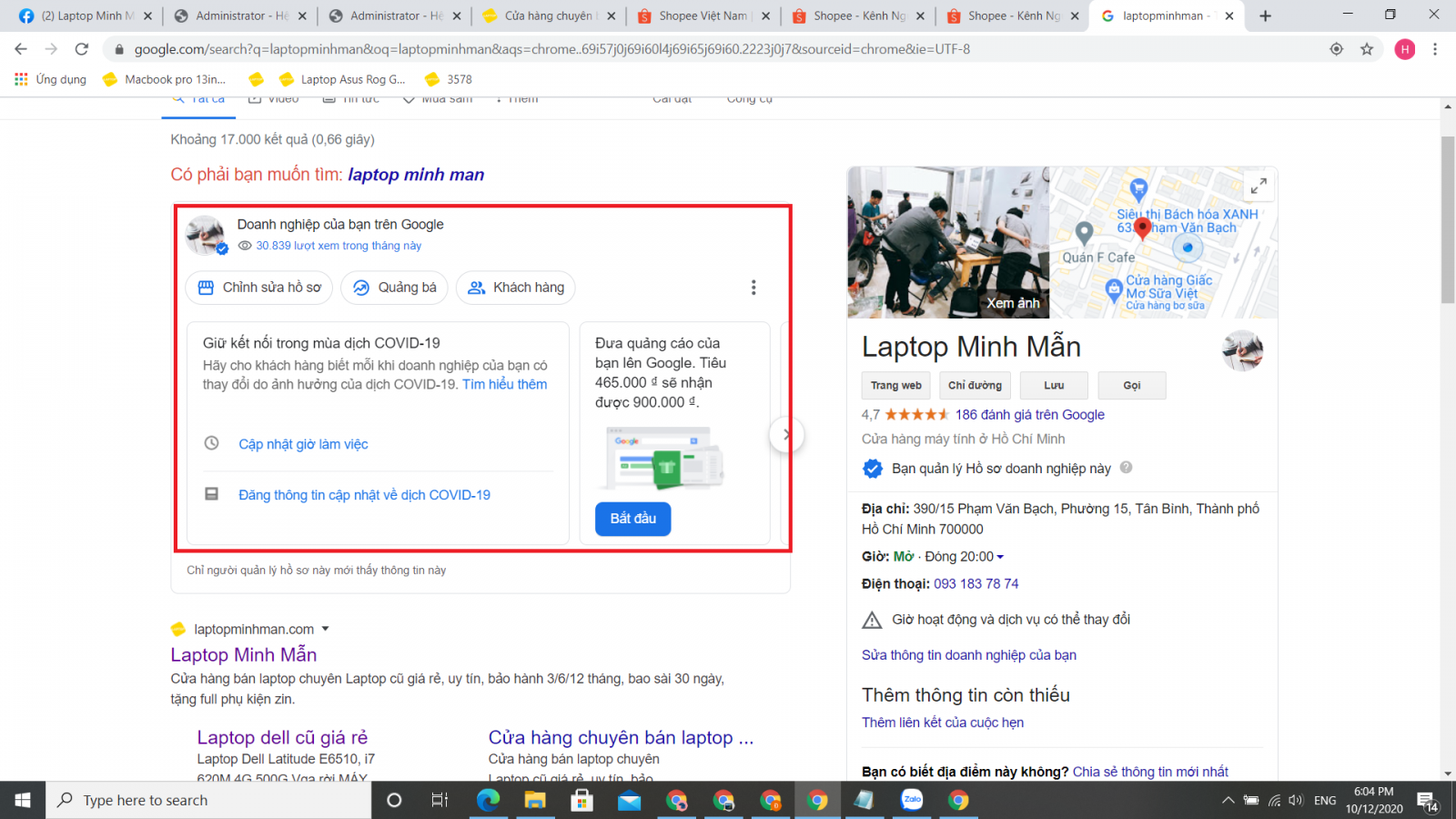Click Thêm liên kết của cuộc hẹn
1456x819 pixels.
943,723
